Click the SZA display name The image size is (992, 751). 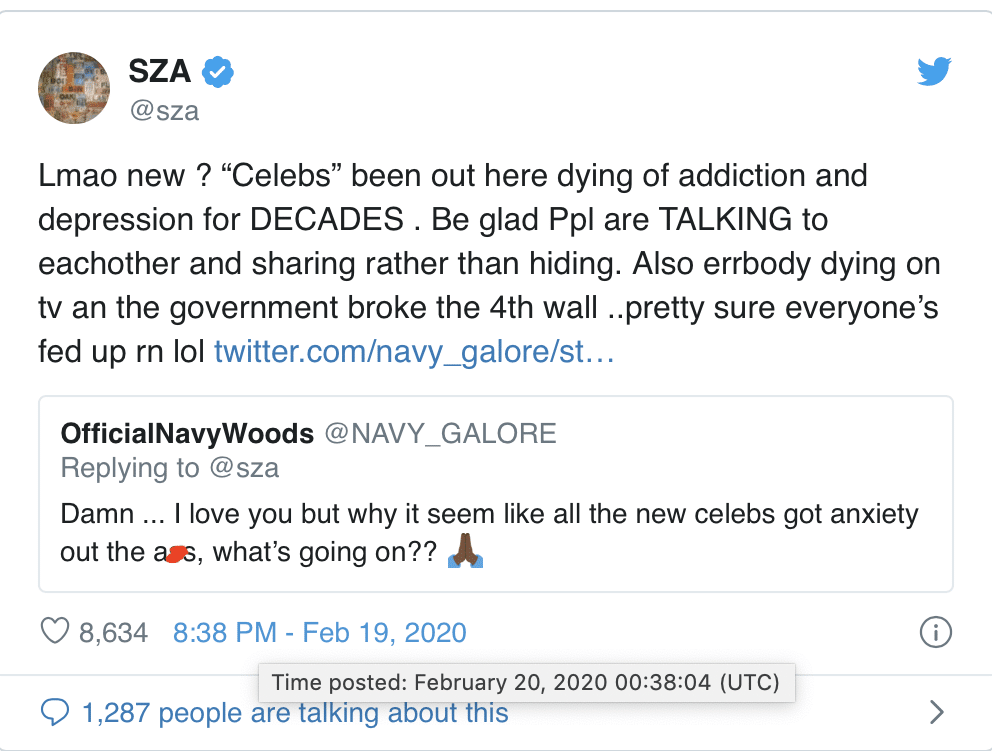pos(159,71)
